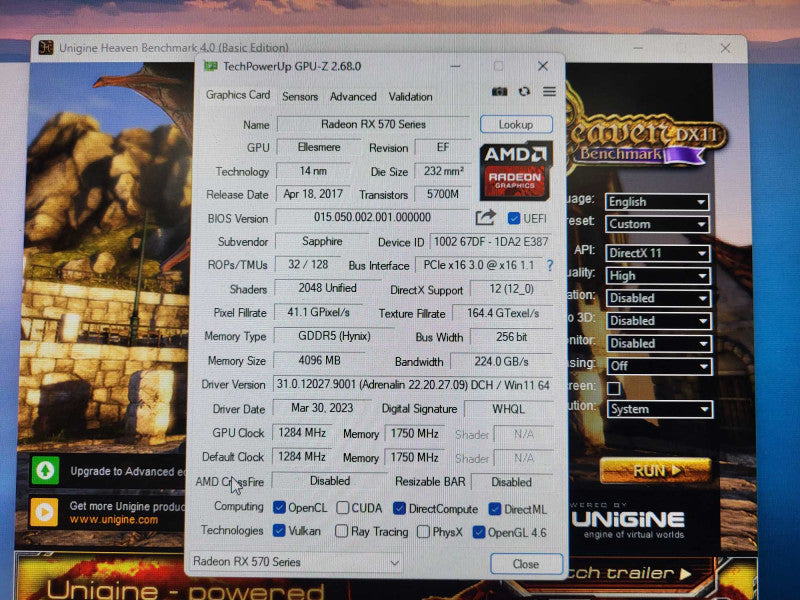Screen dimensions: 800x600
Task: Open the API dropdown set to DirectX 11
Action: click(x=658, y=253)
